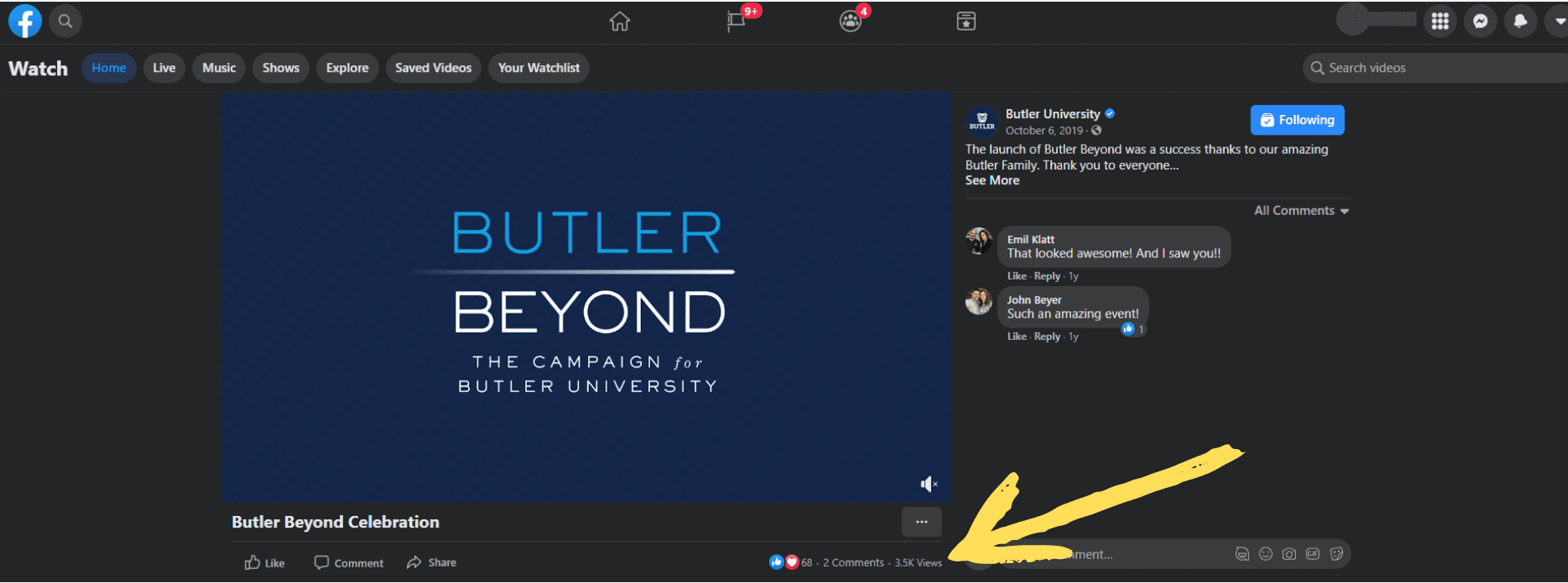Add a sticker to the comment

[x=1336, y=554]
